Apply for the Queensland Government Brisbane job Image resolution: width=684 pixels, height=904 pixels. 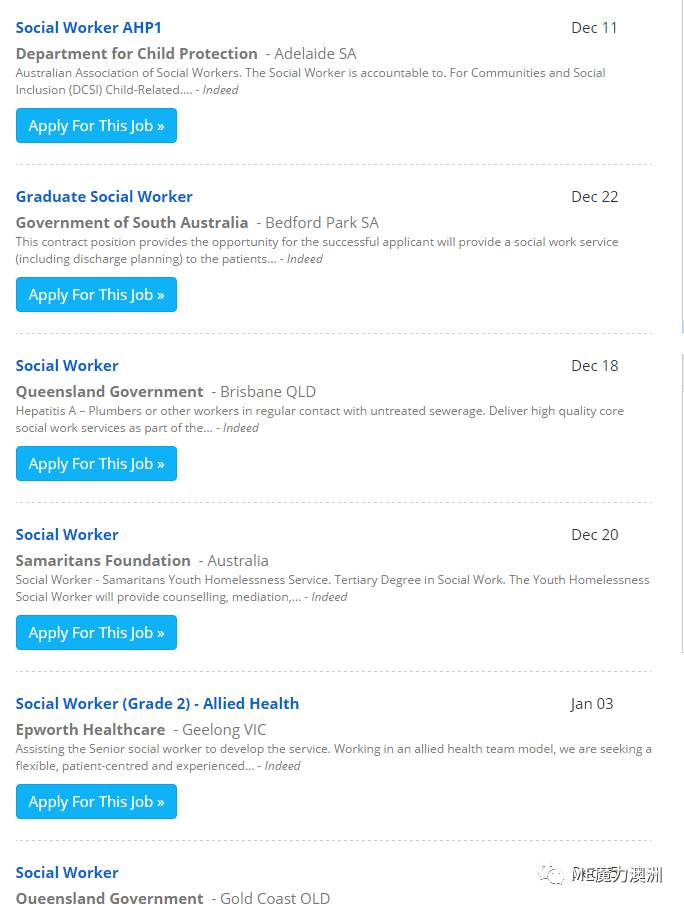96,464
